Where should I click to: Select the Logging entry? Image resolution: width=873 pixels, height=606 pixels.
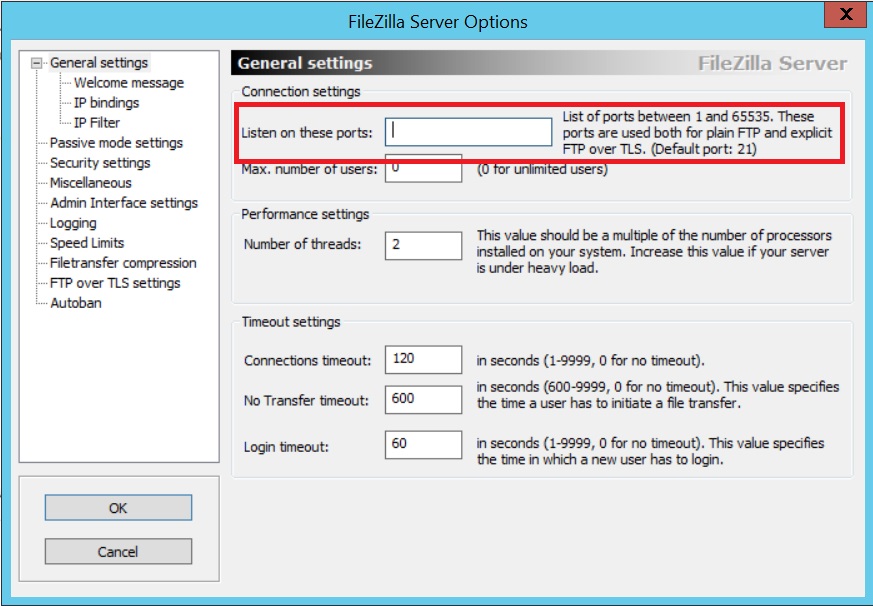[x=73, y=223]
